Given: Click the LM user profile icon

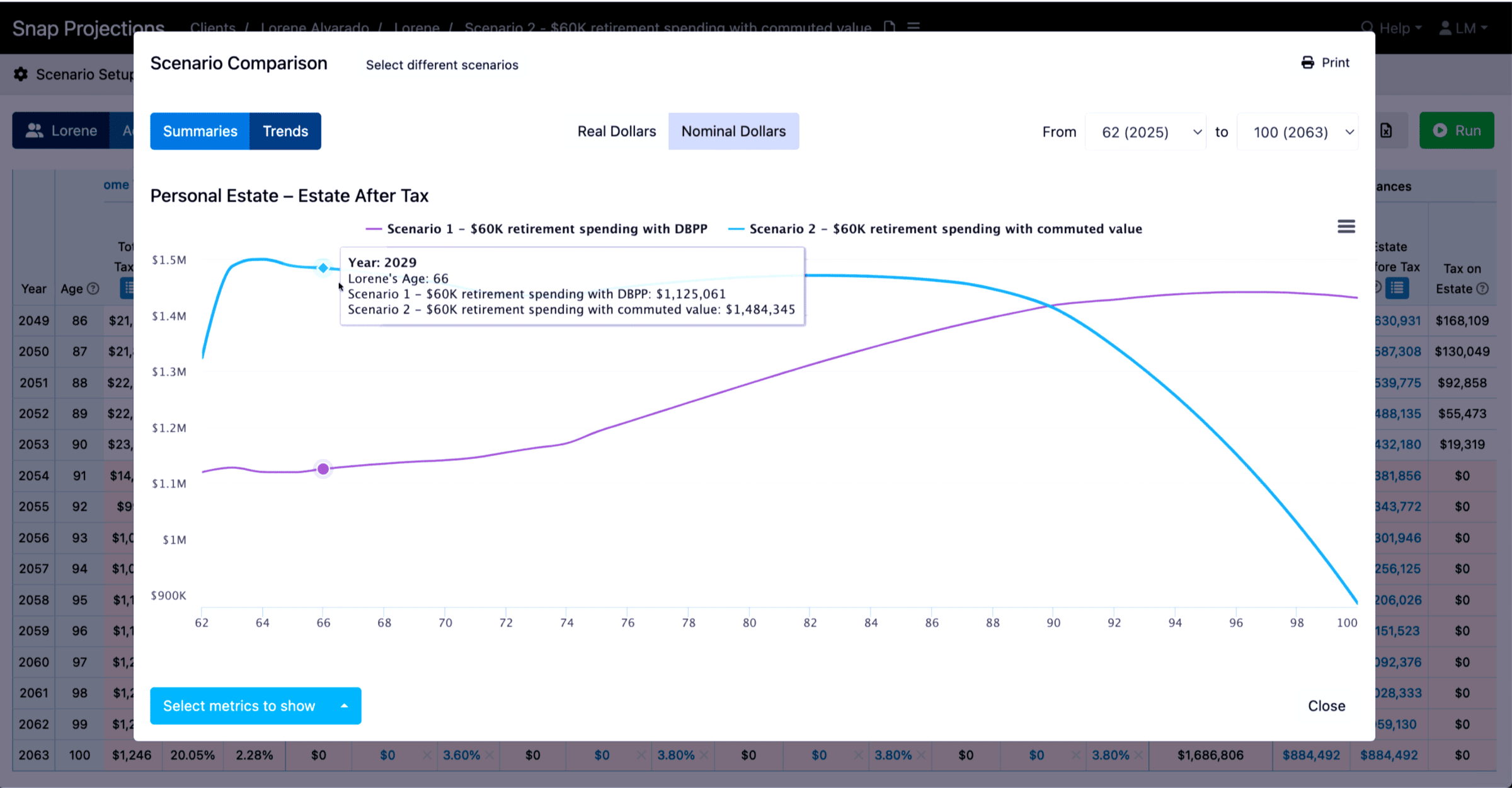Looking at the screenshot, I should [x=1446, y=28].
